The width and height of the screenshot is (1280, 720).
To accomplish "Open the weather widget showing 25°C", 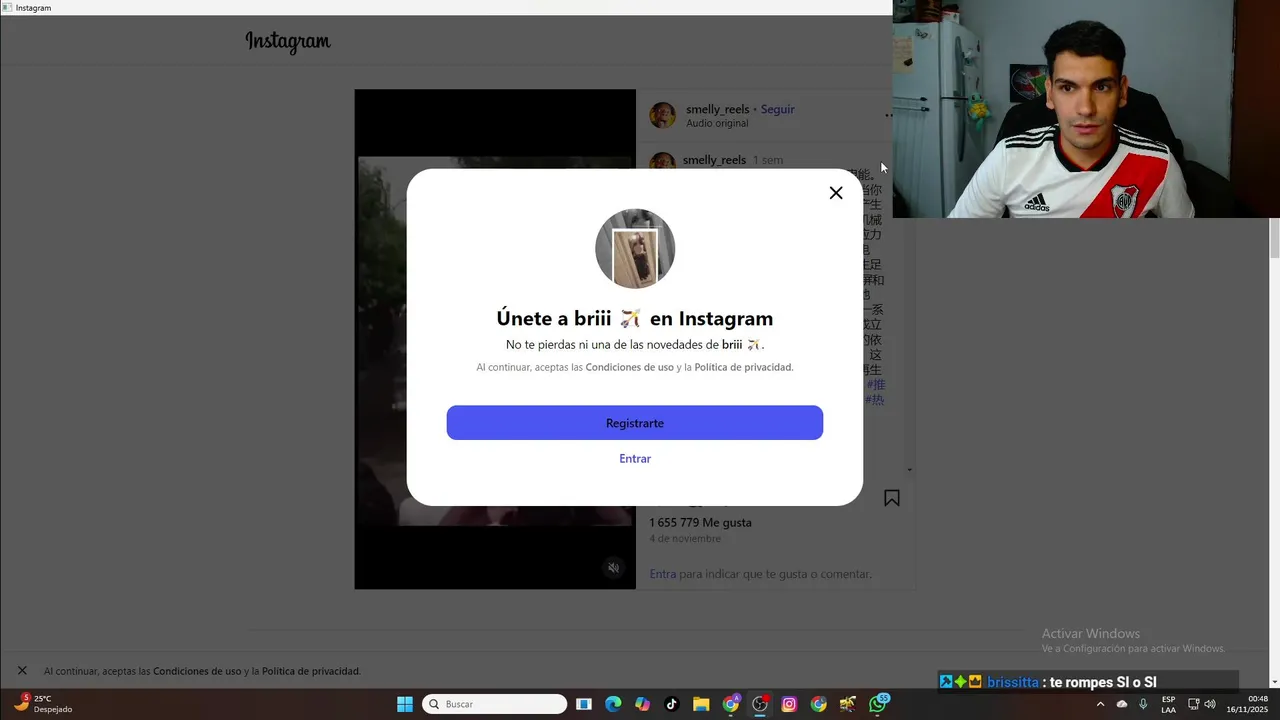I will click(x=43, y=704).
